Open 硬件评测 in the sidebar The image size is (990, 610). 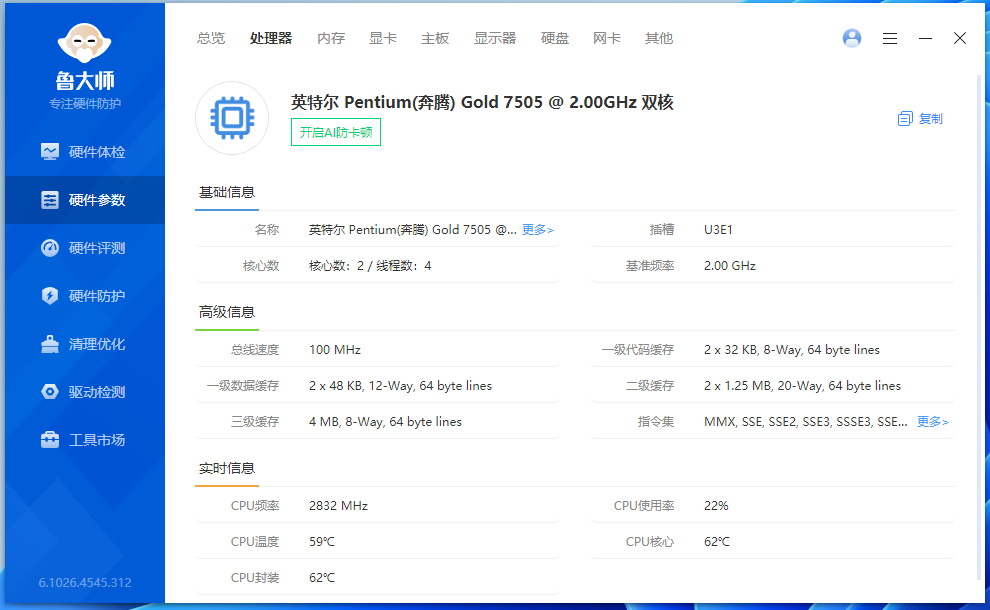tap(85, 248)
